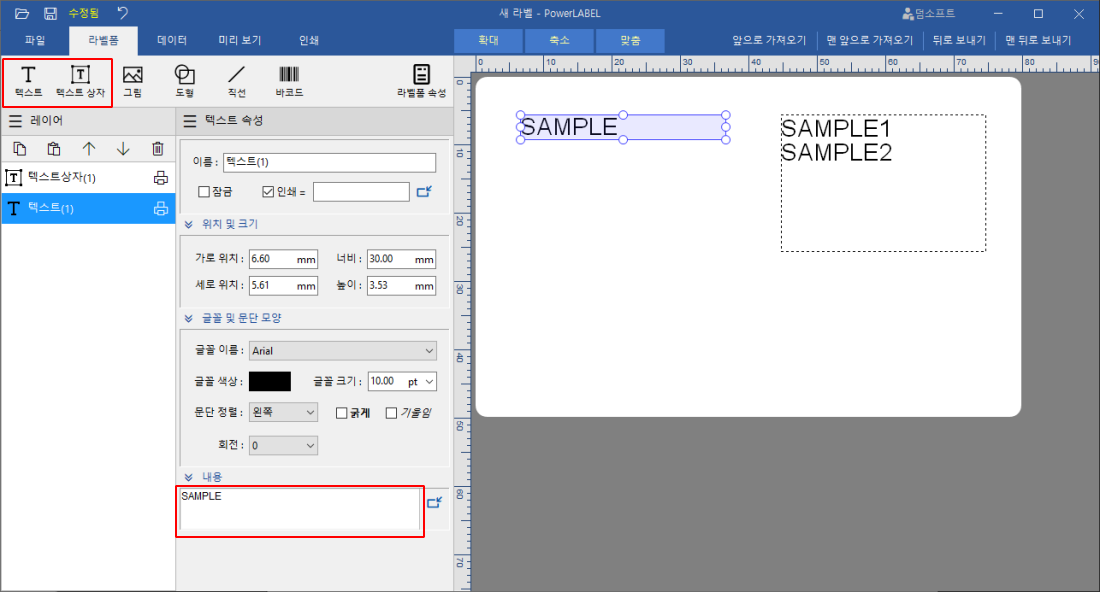Click the 확대 (Zoom In) button
The width and height of the screenshot is (1100, 592).
pos(487,41)
